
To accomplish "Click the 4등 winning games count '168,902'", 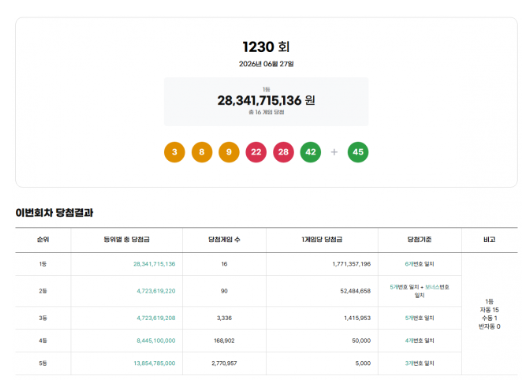I will coord(224,341).
